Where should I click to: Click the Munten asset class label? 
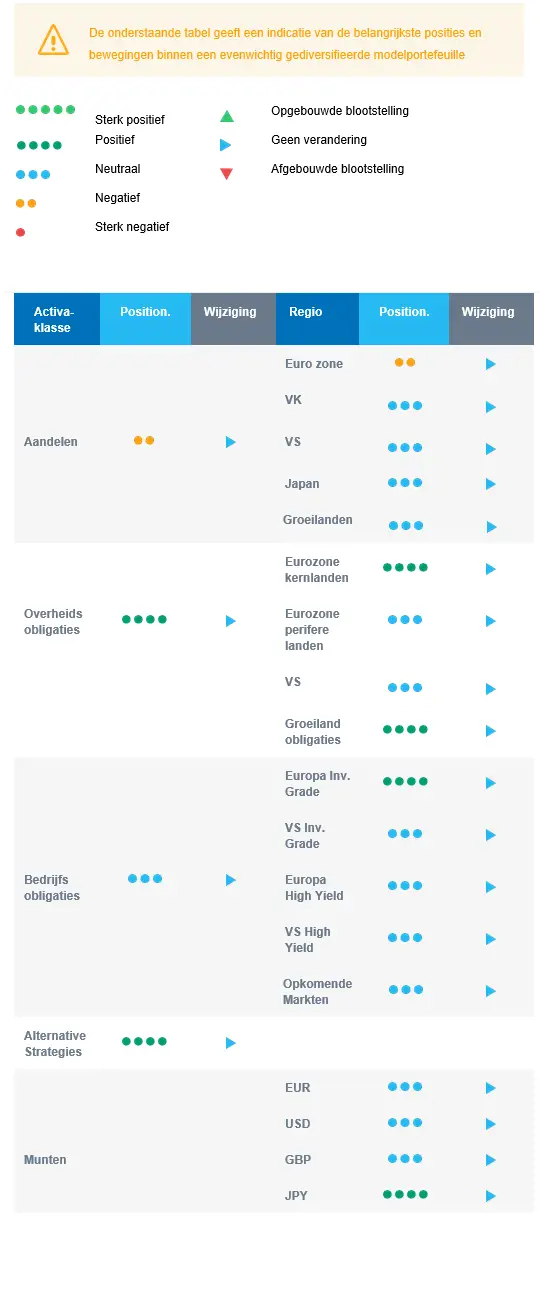[45, 1160]
